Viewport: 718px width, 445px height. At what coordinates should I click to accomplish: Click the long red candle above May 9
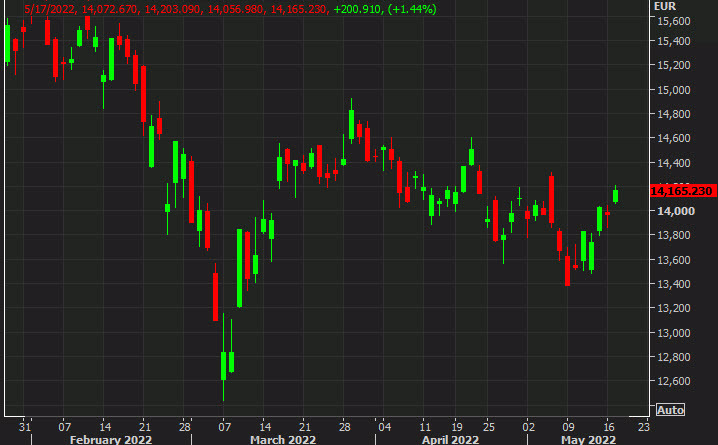click(x=551, y=200)
